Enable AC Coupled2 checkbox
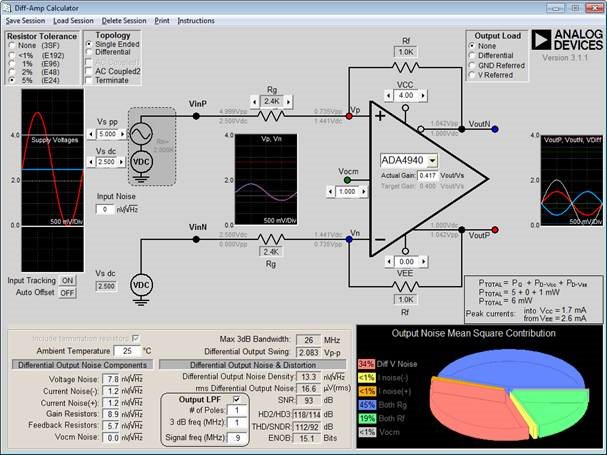Screen dimensions: 607x455 89,71
